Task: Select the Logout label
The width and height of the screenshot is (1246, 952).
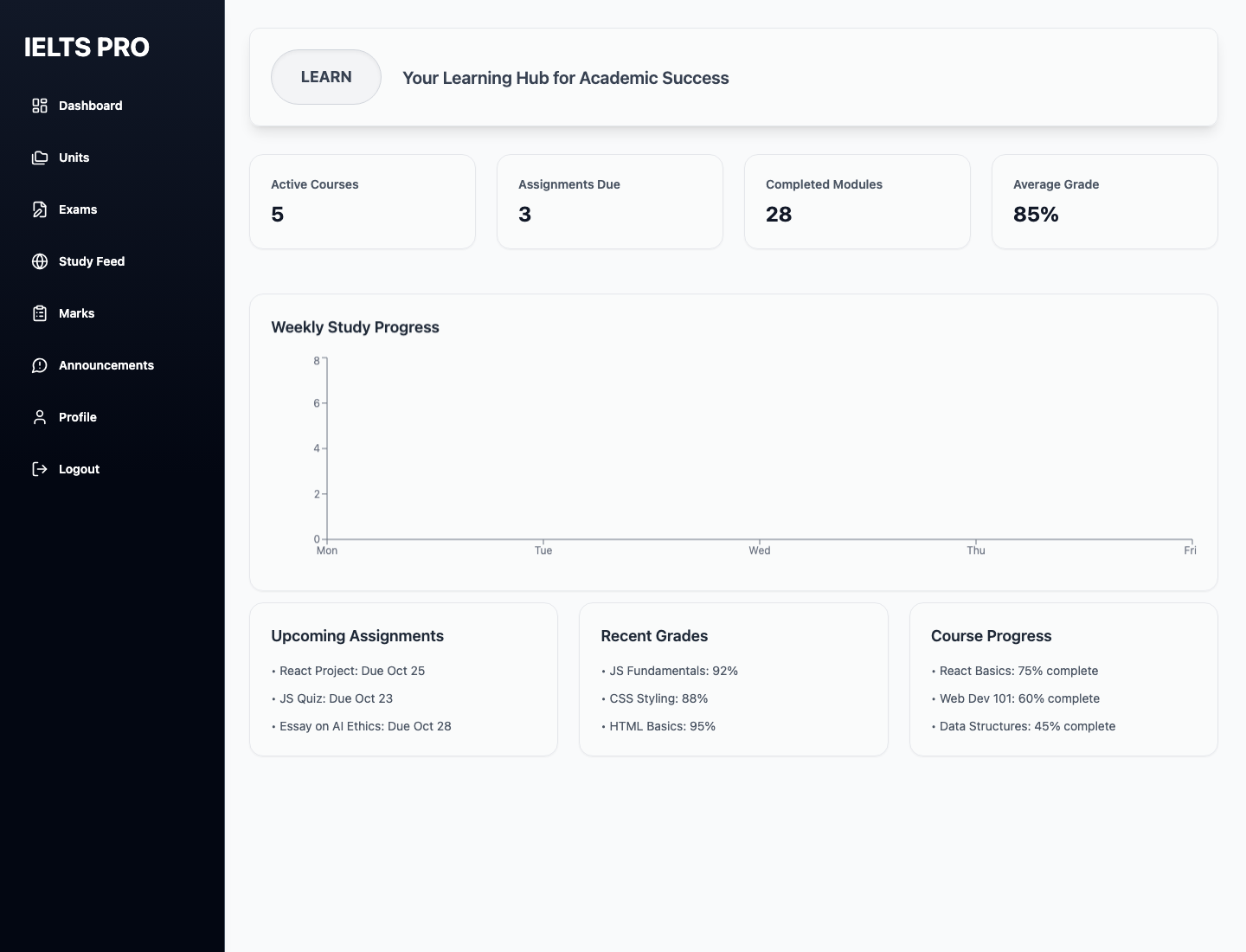Action: [80, 469]
